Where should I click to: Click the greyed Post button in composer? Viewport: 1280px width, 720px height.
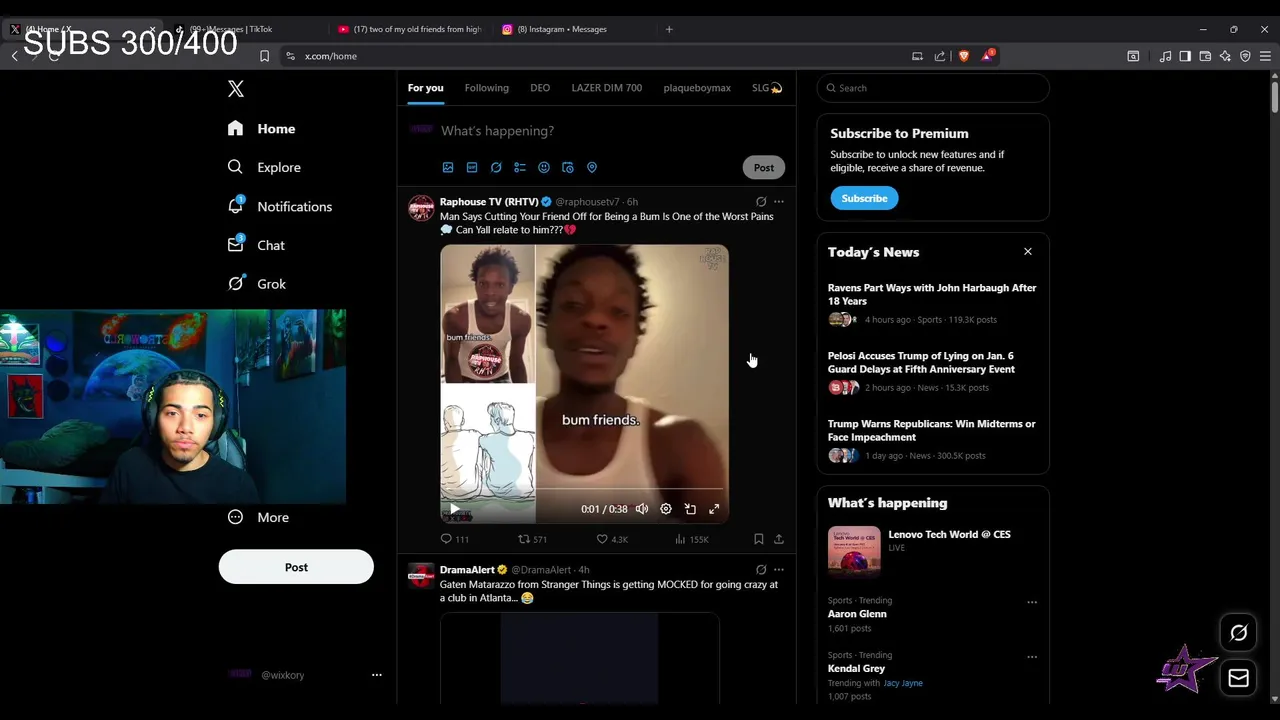[x=764, y=168]
